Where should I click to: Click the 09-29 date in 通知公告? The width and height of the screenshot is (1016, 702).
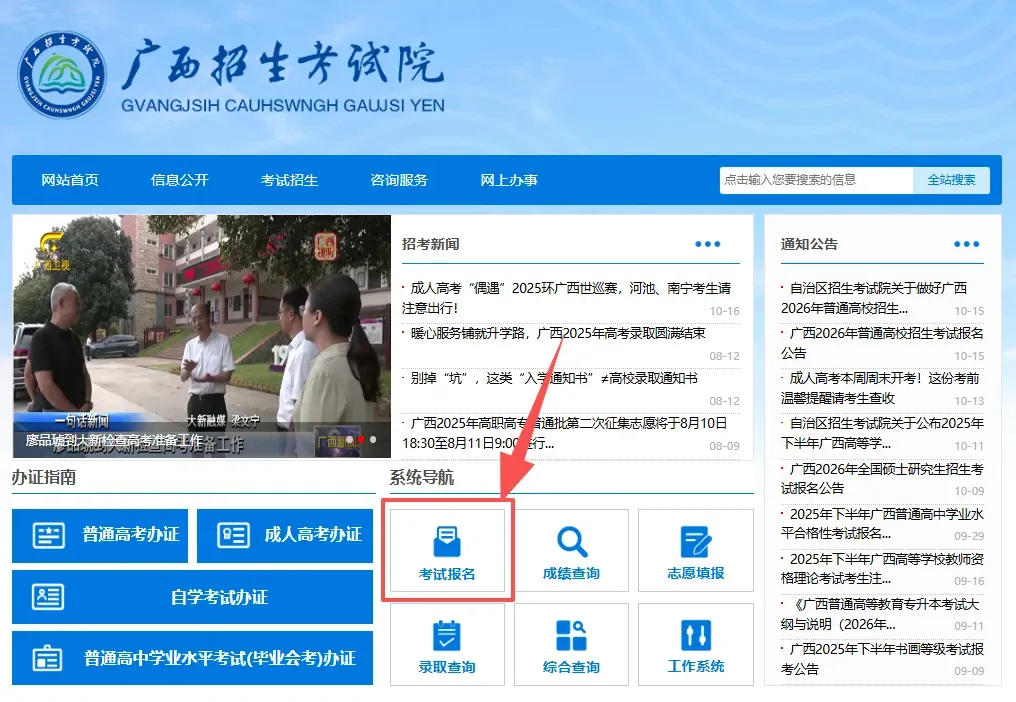[x=969, y=536]
